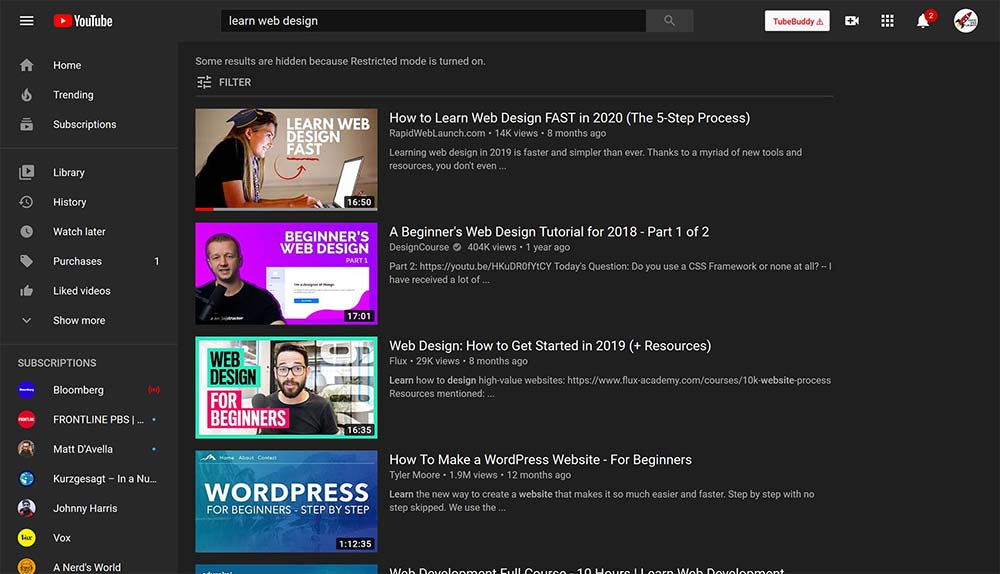Screen dimensions: 1000x574
Task: Open 'How To Make a WordPress Website' title
Action: pyautogui.click(x=540, y=460)
